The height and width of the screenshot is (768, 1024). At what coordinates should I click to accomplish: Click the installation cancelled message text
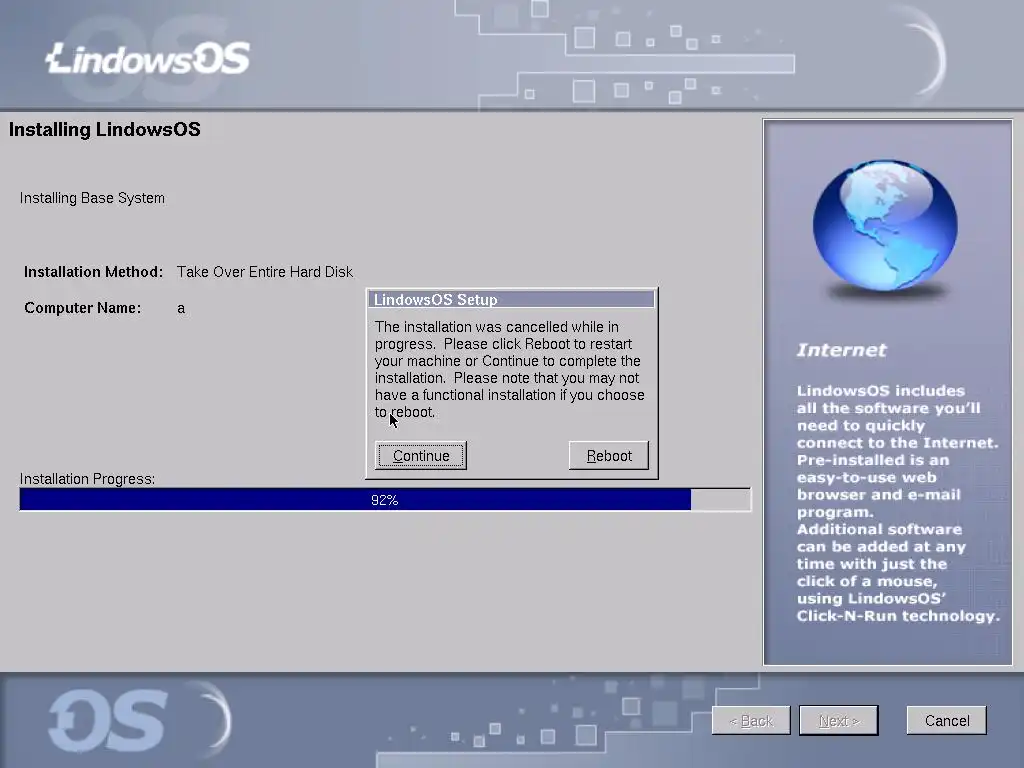(509, 369)
